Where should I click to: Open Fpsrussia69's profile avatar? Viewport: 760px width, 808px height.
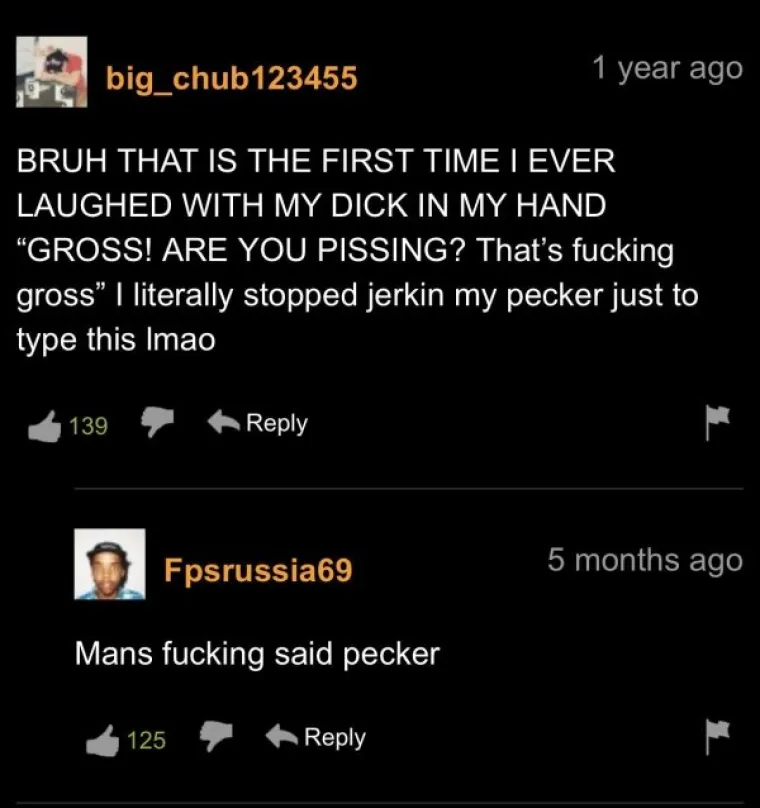(110, 564)
